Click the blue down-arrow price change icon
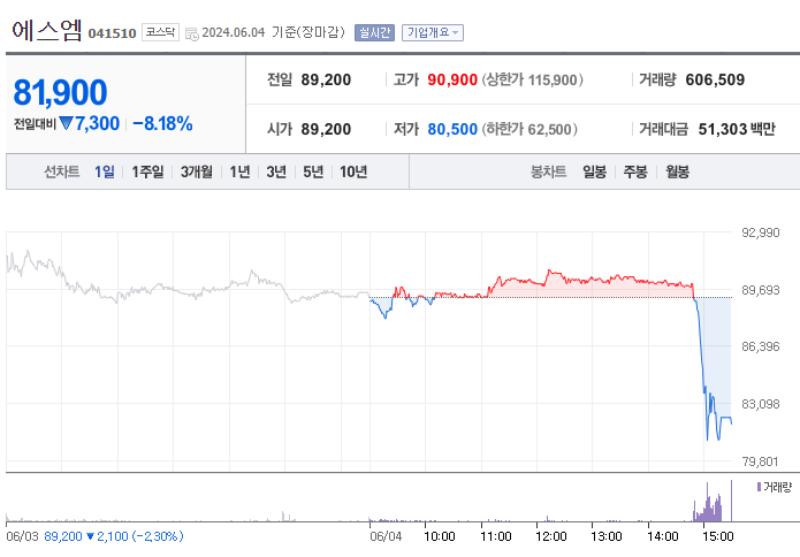 pos(65,124)
